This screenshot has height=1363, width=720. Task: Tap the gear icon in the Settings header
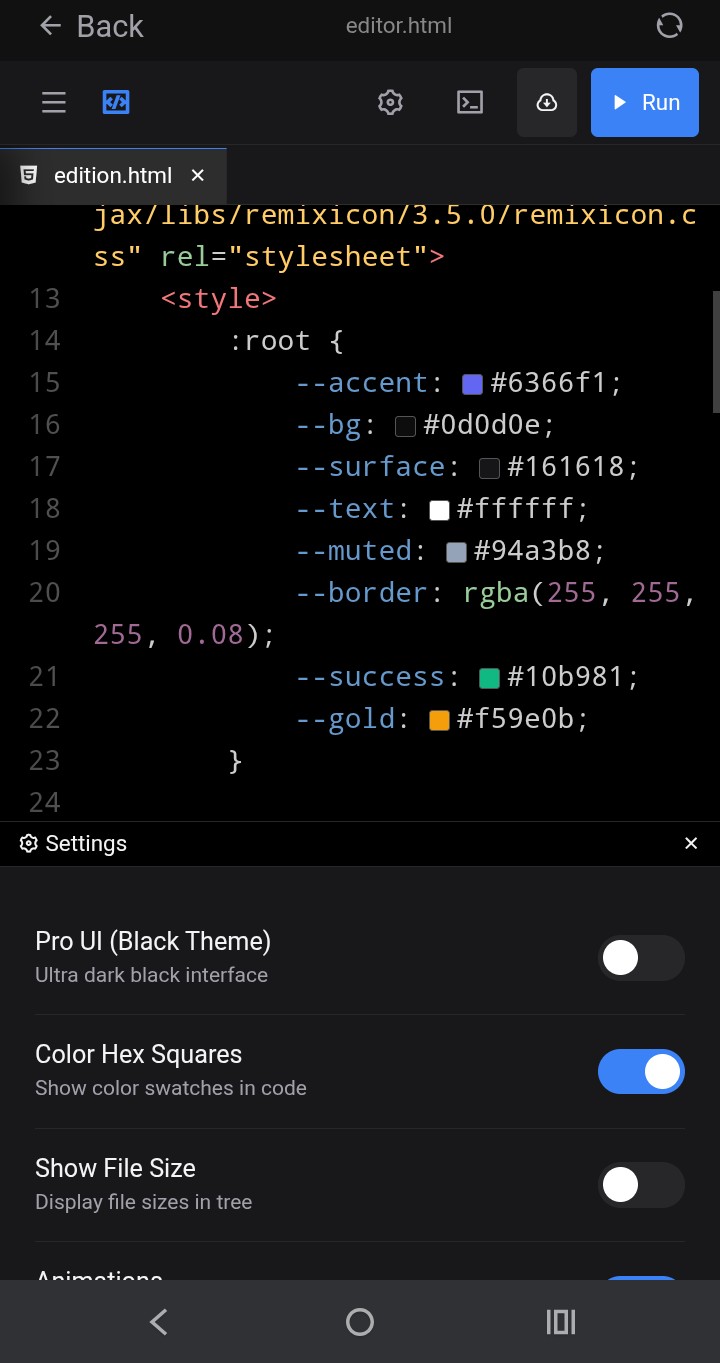tap(28, 843)
